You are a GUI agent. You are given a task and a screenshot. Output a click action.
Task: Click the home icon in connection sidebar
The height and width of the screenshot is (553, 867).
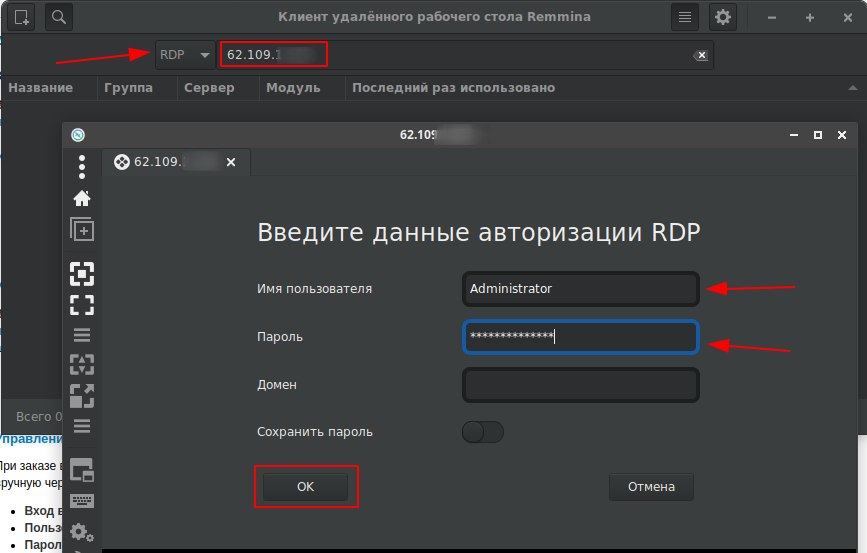(82, 198)
